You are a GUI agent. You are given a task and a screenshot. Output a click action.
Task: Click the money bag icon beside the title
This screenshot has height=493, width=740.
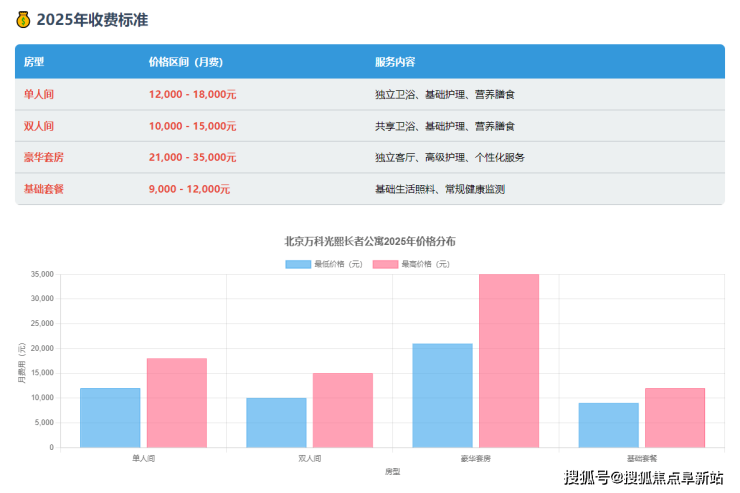point(23,19)
